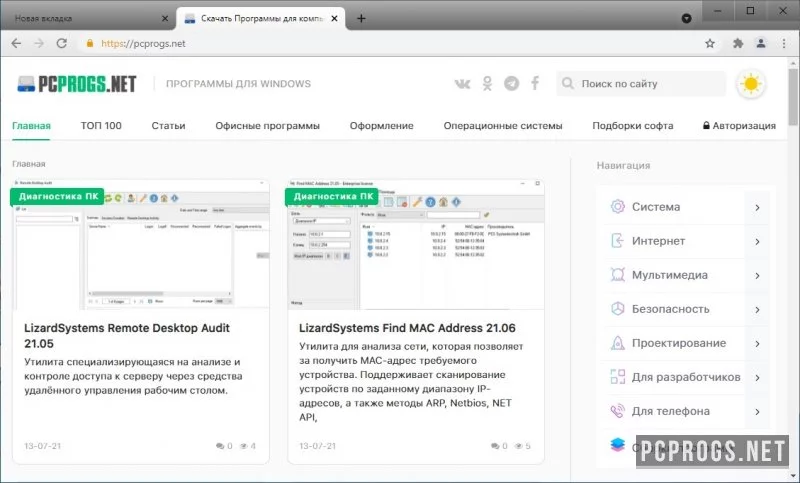800x483 pixels.
Task: Go back with the browser back arrow
Action: tap(16, 43)
